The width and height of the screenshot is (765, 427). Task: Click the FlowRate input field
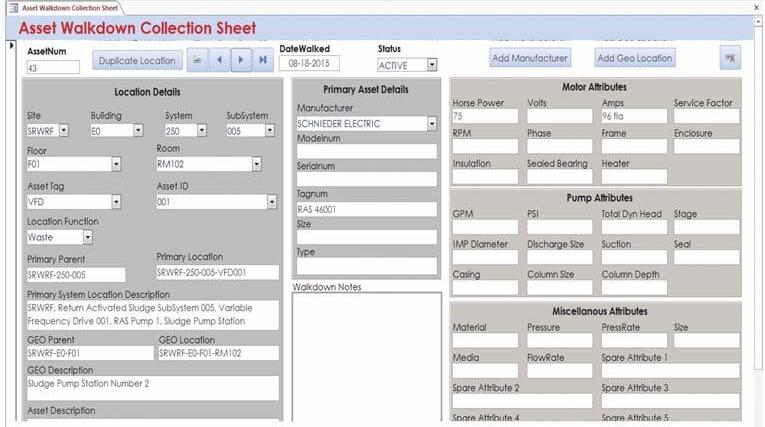tap(560, 370)
